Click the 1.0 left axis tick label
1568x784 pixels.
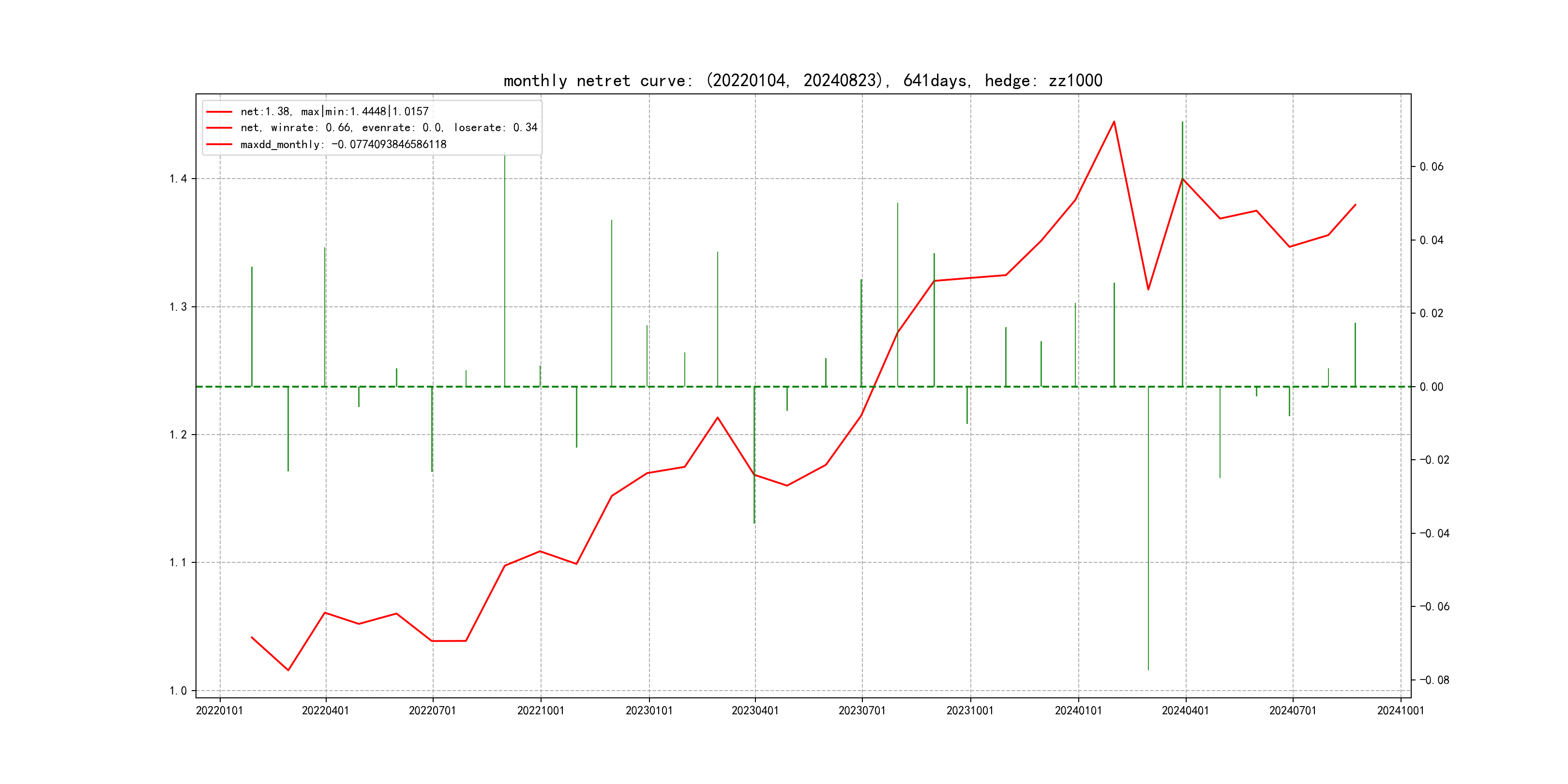tap(178, 691)
